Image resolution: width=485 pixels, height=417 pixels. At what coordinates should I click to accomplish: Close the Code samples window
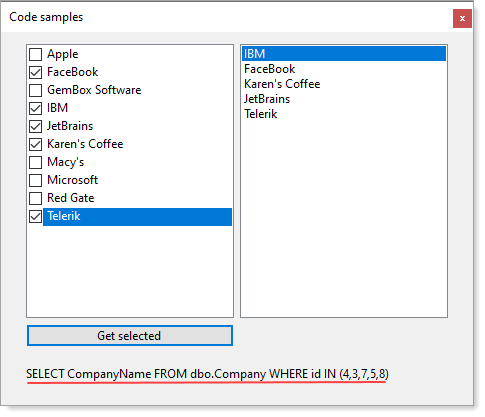(x=462, y=18)
